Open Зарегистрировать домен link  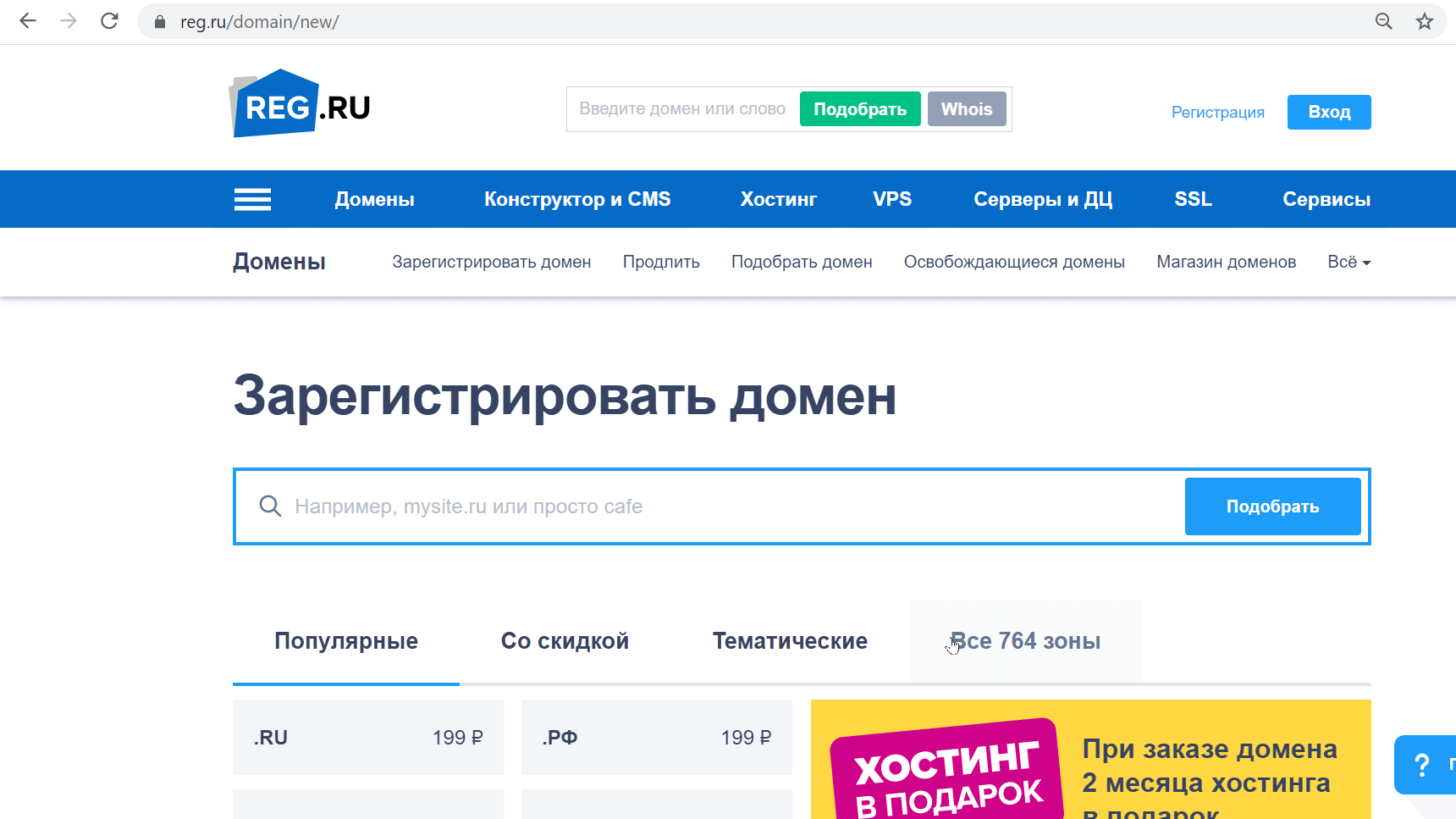pos(491,262)
